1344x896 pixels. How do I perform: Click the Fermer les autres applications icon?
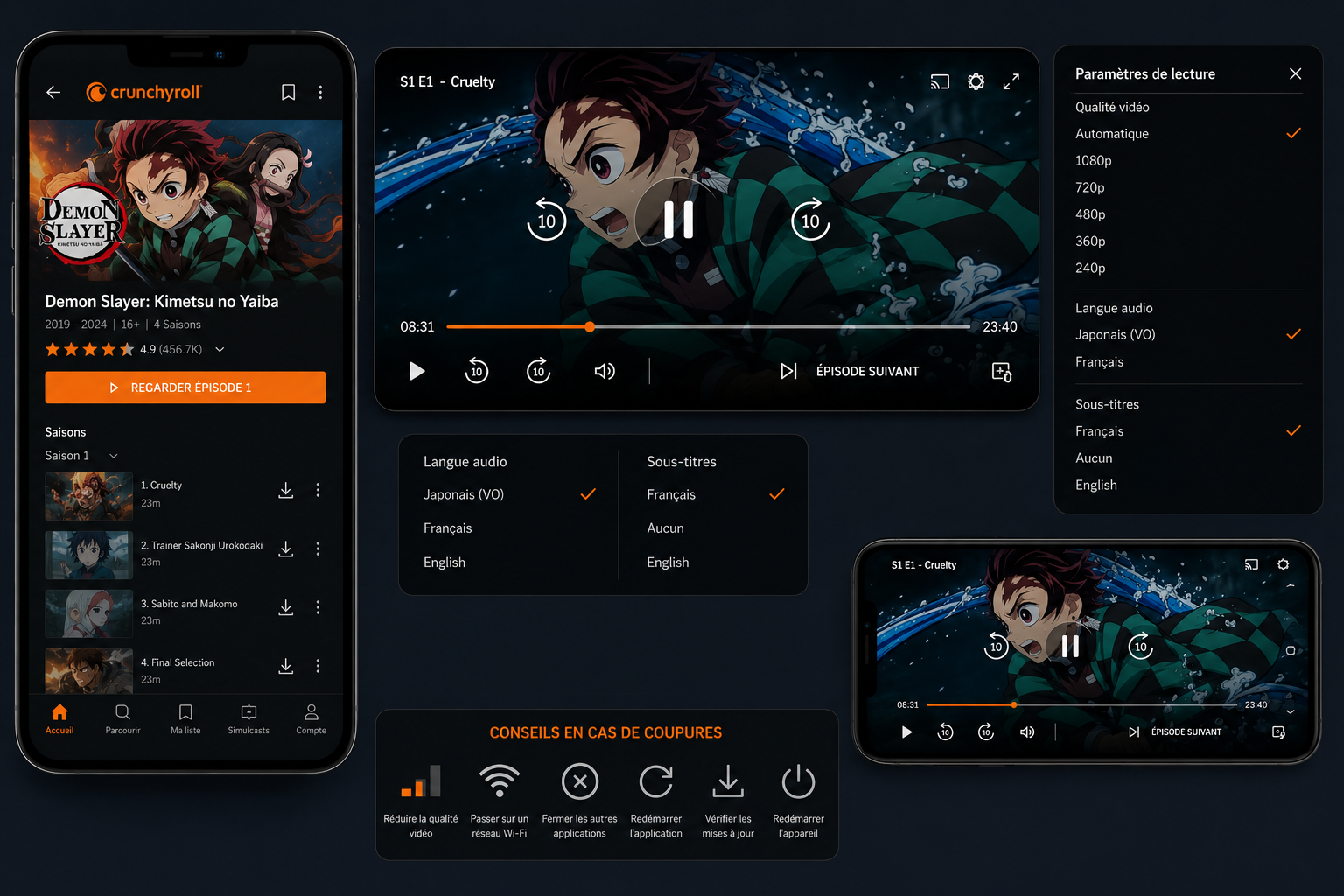coord(579,781)
